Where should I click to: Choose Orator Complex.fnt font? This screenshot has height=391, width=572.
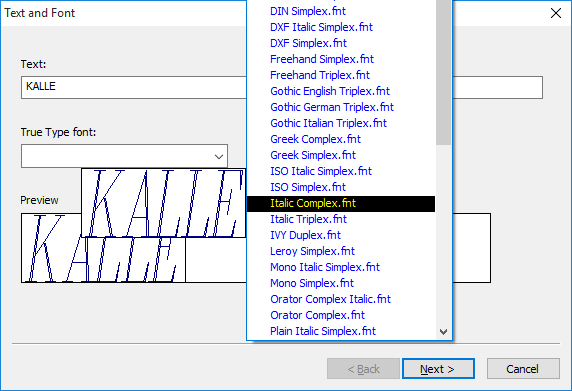pos(341,315)
